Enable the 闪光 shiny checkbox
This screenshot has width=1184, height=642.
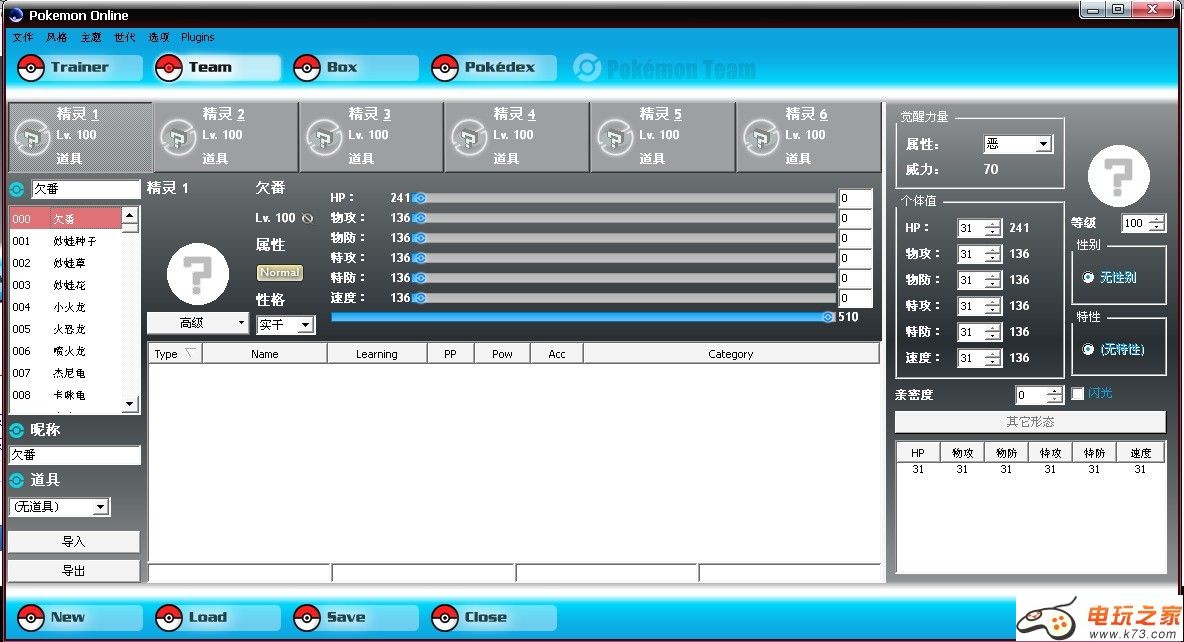point(1077,394)
